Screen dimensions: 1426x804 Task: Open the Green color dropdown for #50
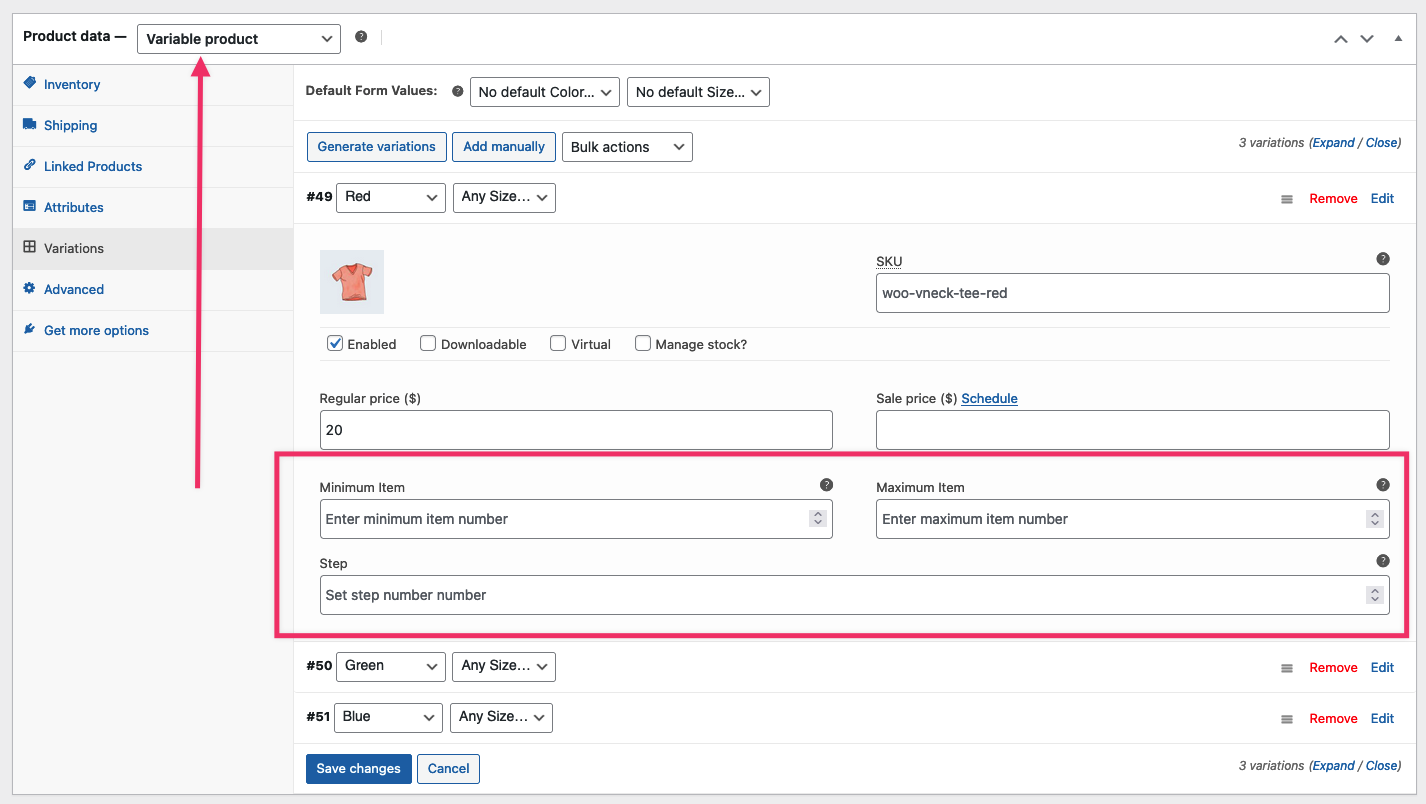(391, 666)
